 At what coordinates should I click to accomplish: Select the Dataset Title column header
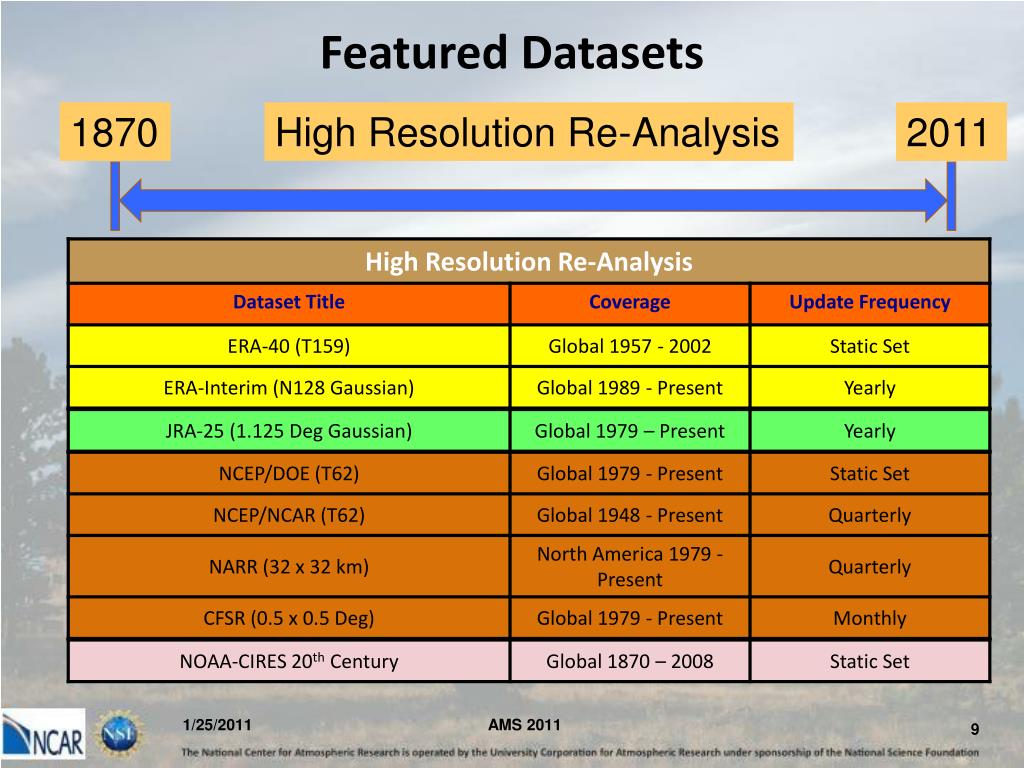(x=289, y=303)
